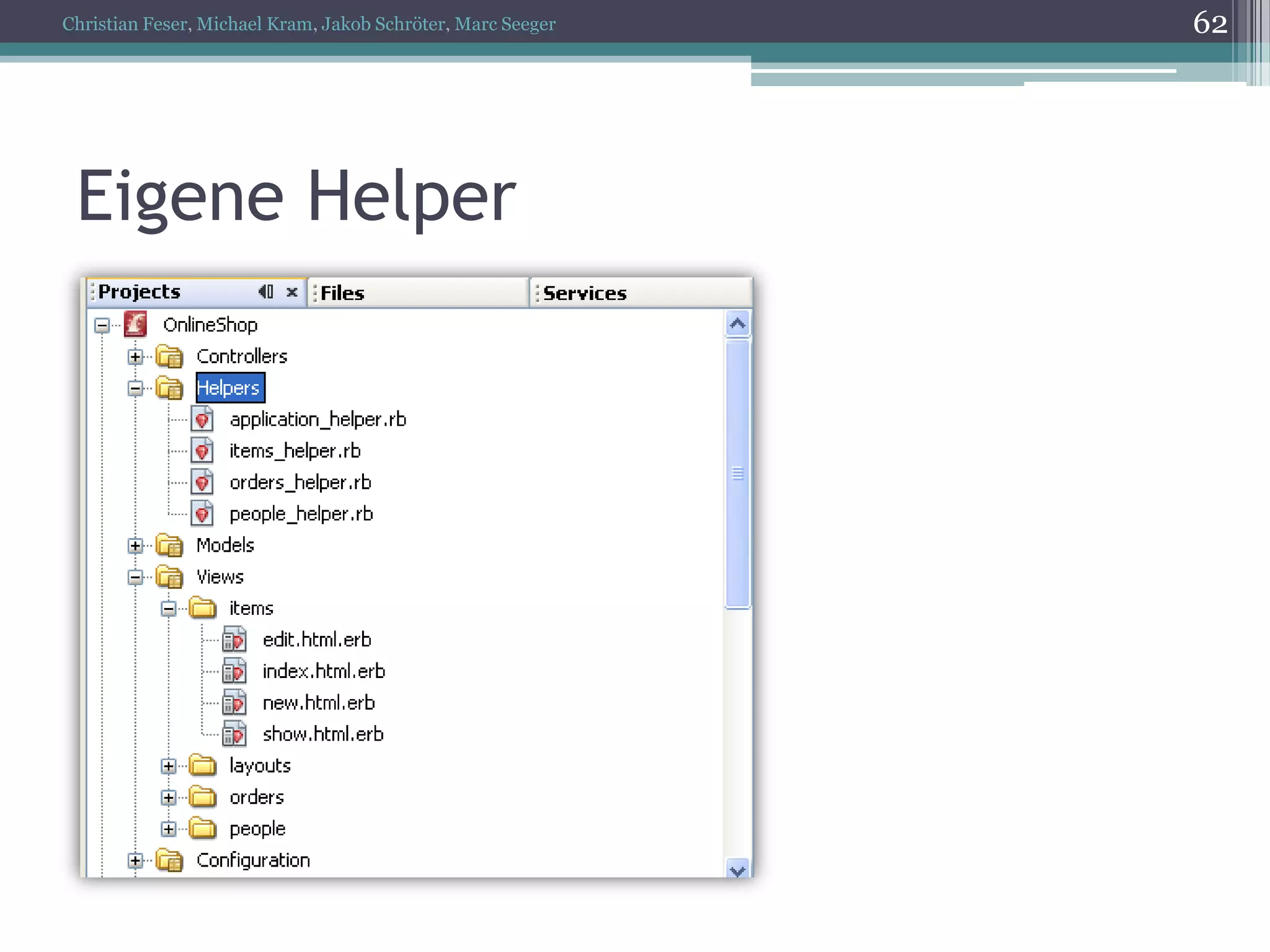Click the Configuration folder icon

169,860
